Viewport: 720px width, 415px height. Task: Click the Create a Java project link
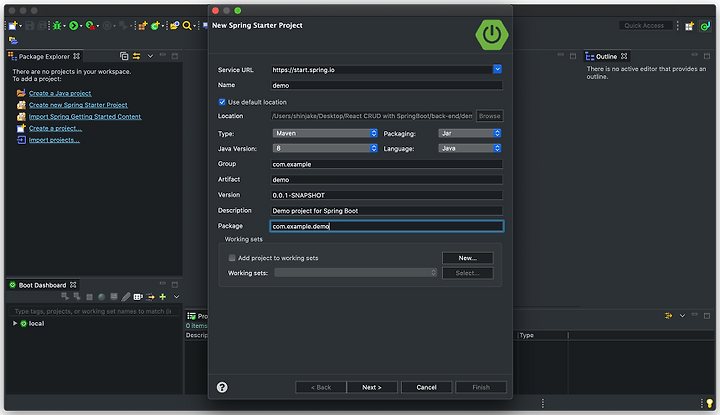pos(60,93)
